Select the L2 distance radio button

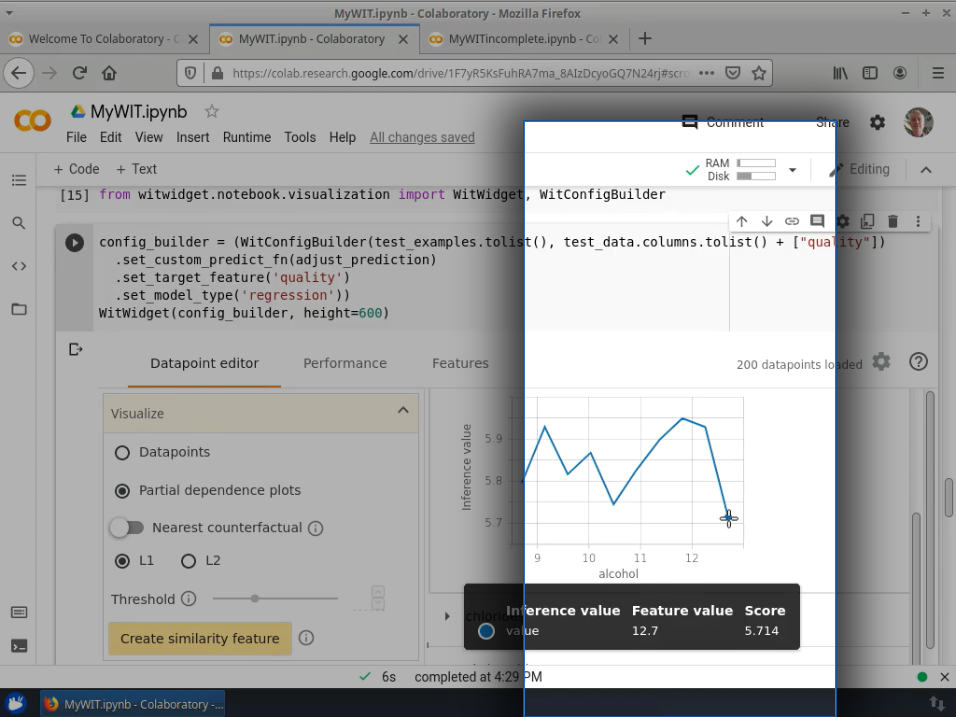[x=188, y=561]
